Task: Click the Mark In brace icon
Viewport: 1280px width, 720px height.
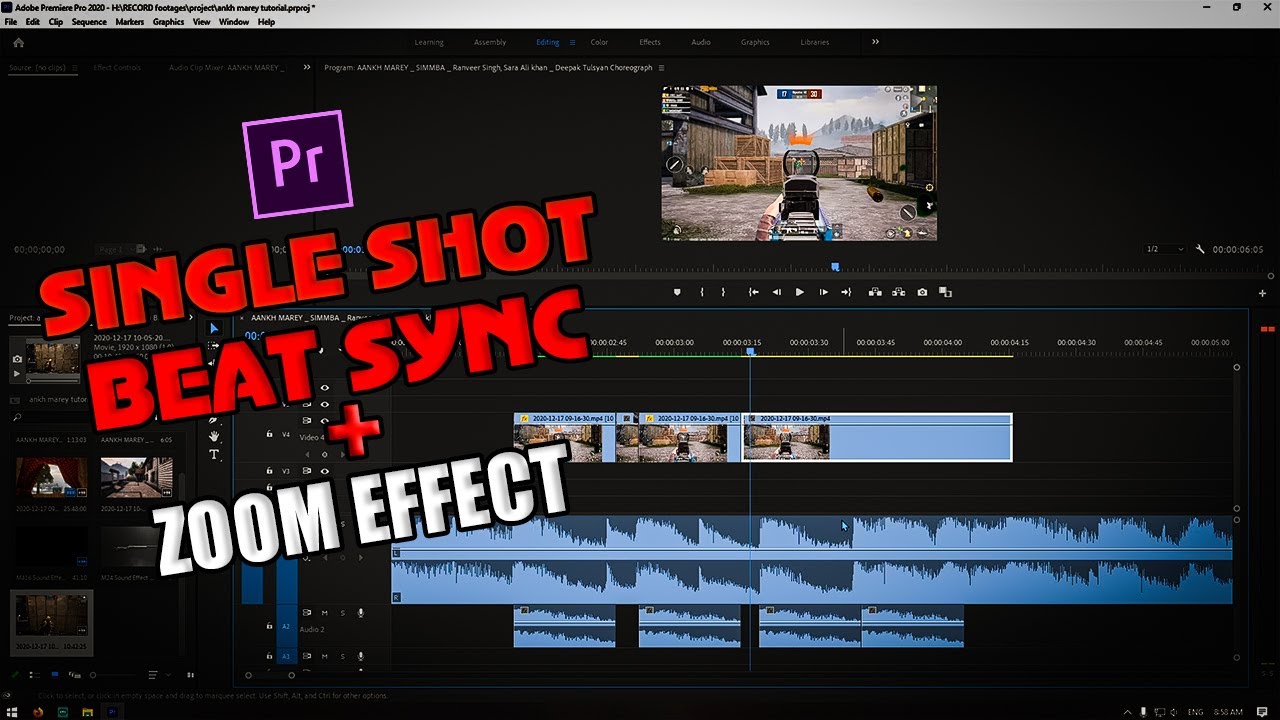Action: point(702,292)
